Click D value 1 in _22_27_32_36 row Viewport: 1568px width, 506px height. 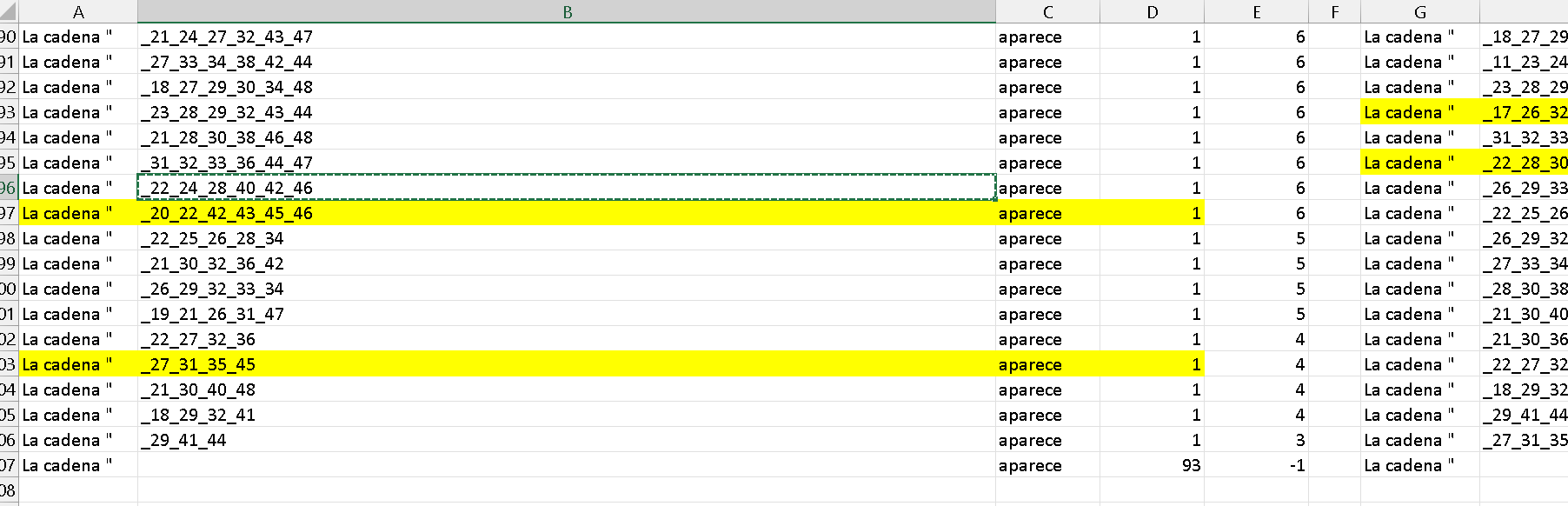1152,339
